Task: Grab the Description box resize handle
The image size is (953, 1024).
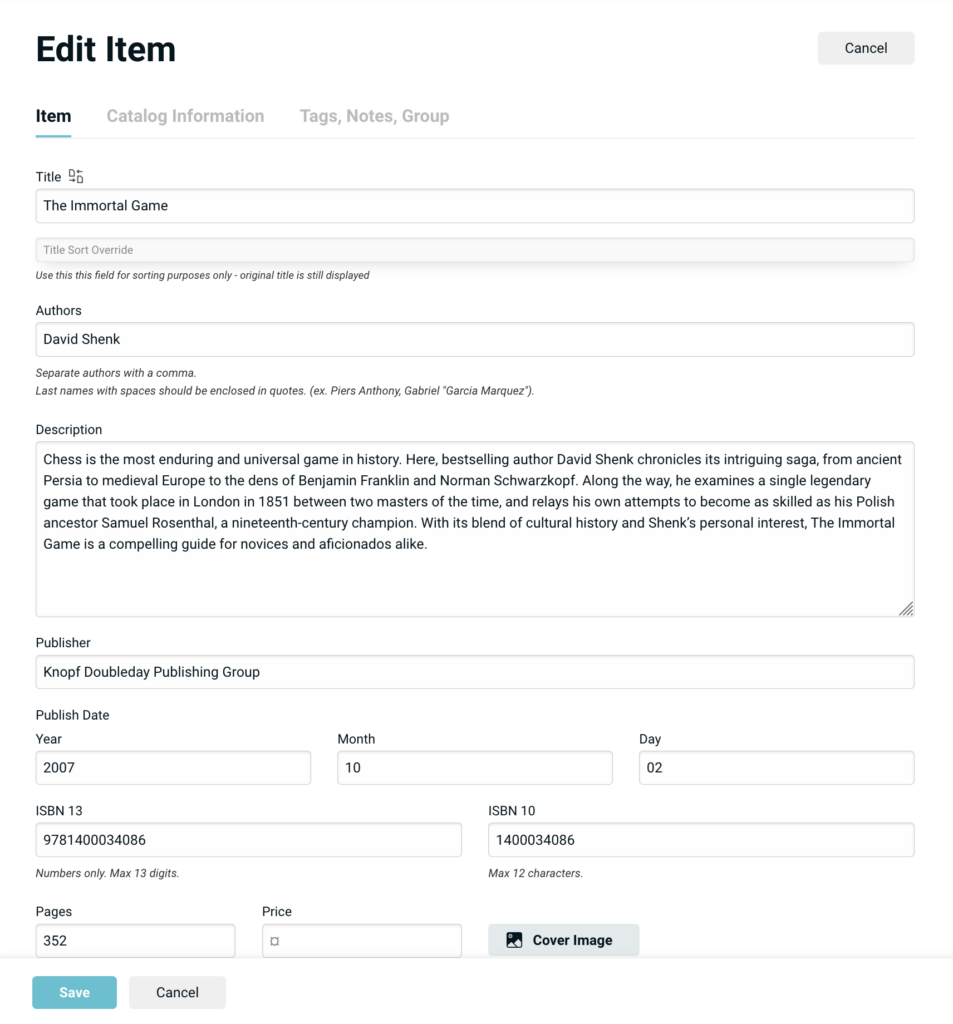Action: [x=905, y=608]
